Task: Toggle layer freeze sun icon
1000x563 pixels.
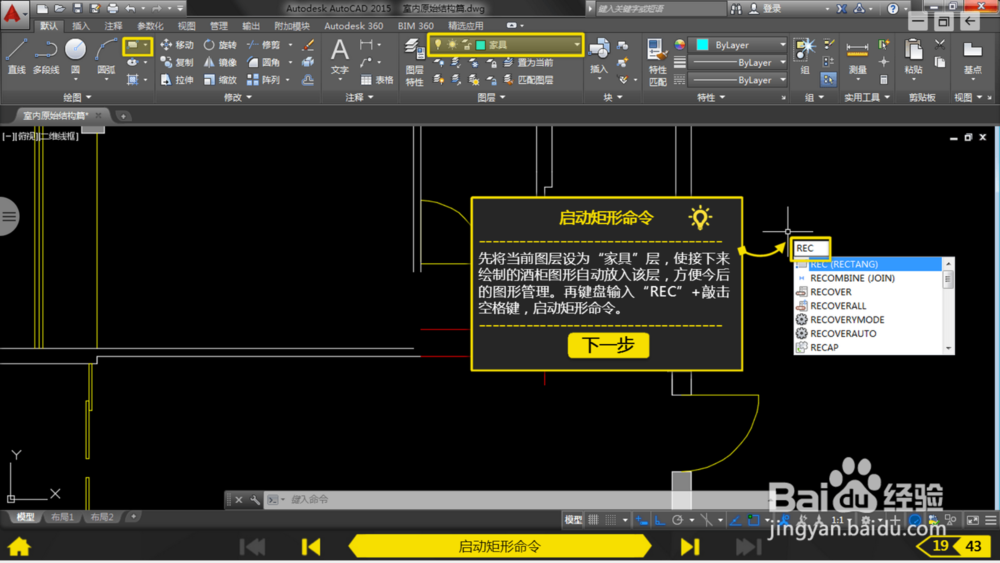Action: click(x=452, y=45)
